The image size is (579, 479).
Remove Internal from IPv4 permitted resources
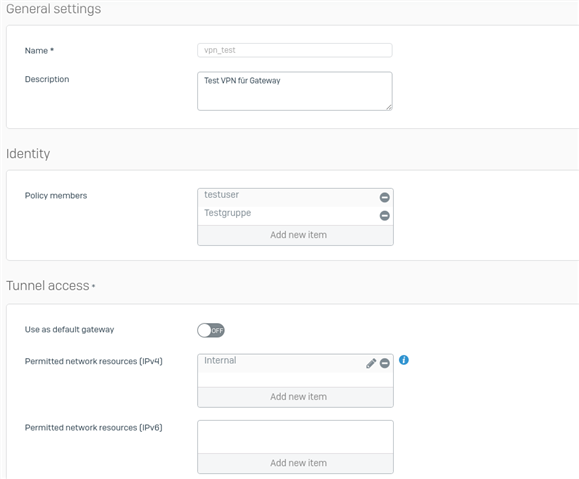click(384, 363)
